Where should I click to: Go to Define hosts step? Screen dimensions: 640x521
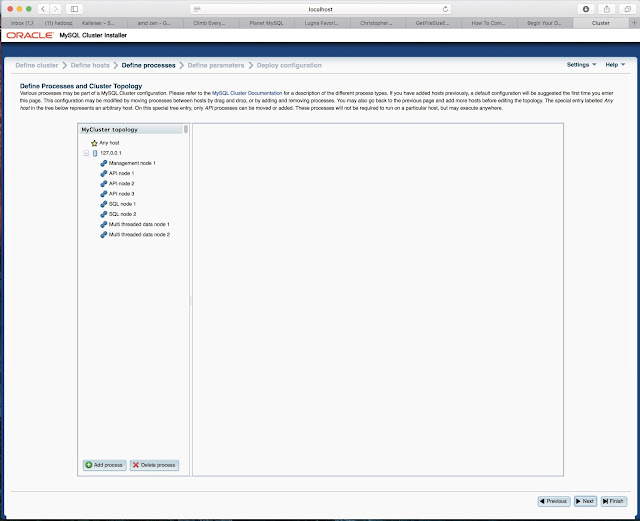[90, 65]
